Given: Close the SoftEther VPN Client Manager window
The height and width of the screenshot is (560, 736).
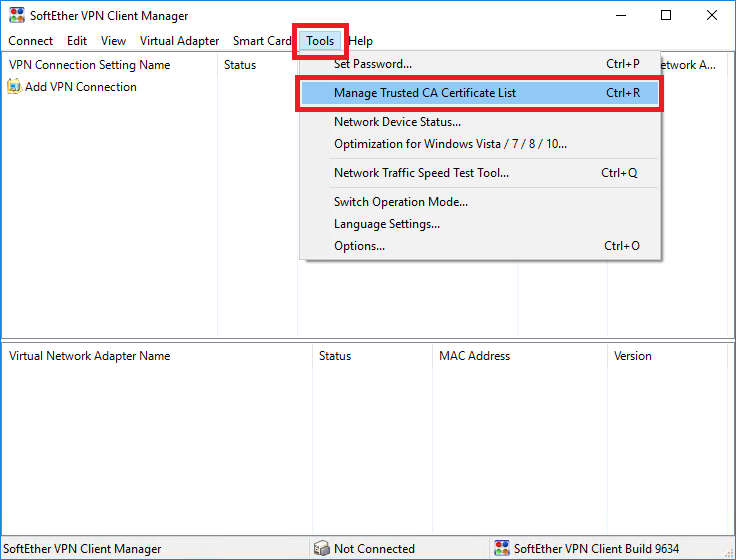Looking at the screenshot, I should (712, 15).
